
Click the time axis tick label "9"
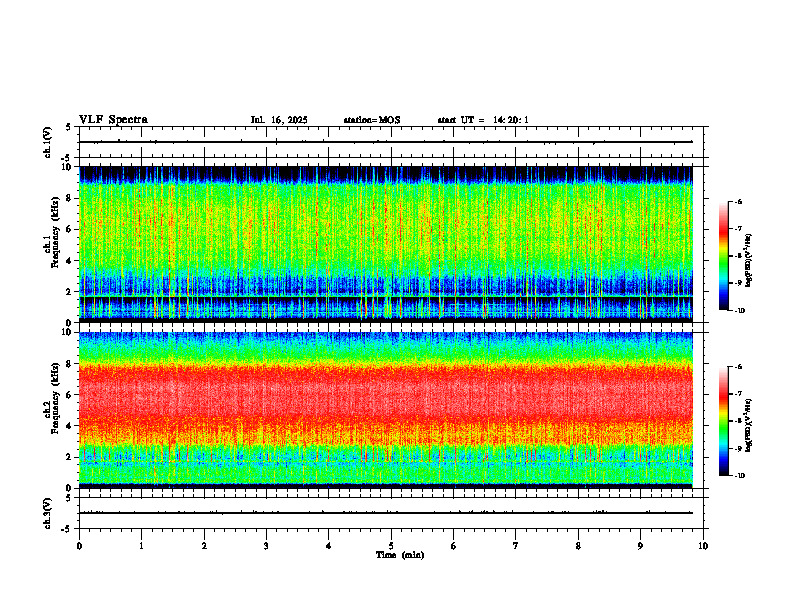pos(640,546)
